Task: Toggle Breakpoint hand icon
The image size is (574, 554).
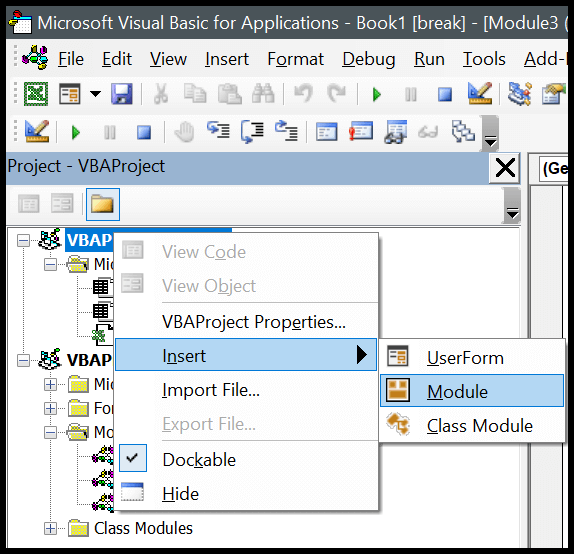Action: point(184,132)
